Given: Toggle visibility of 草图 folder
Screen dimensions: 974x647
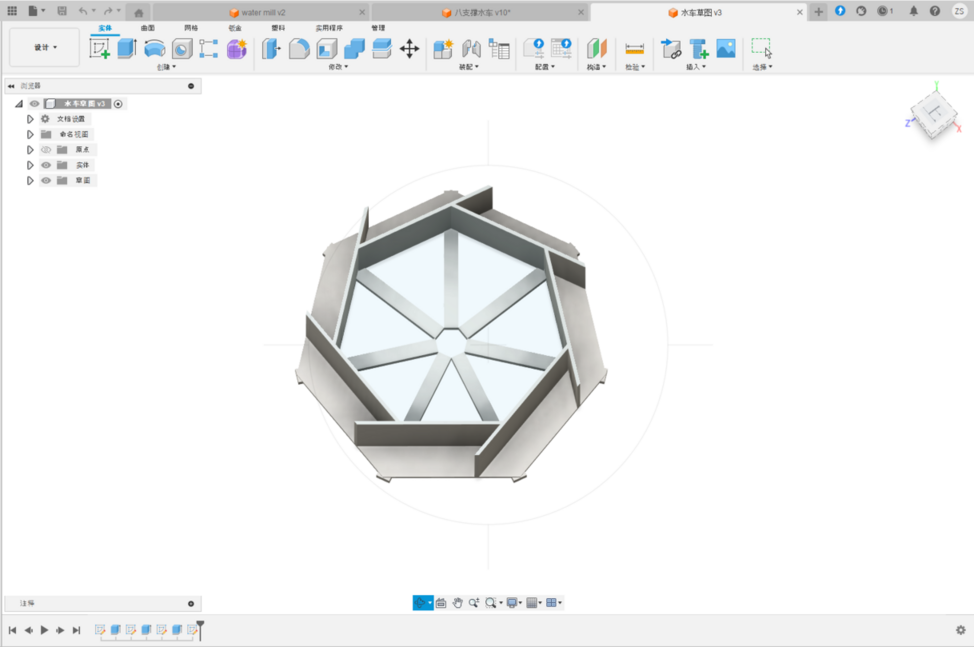Looking at the screenshot, I should 46,180.
